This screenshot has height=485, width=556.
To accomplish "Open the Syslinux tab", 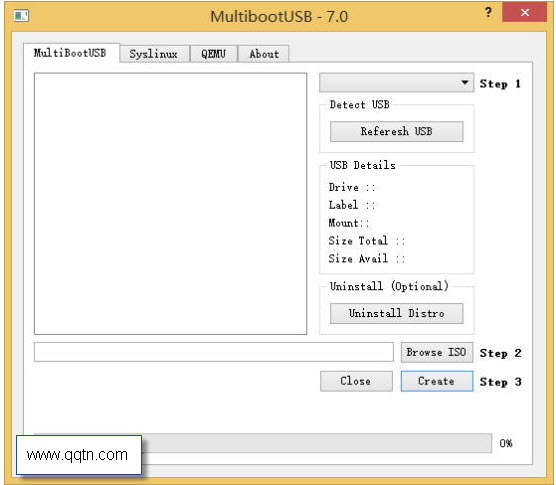I will coord(154,54).
